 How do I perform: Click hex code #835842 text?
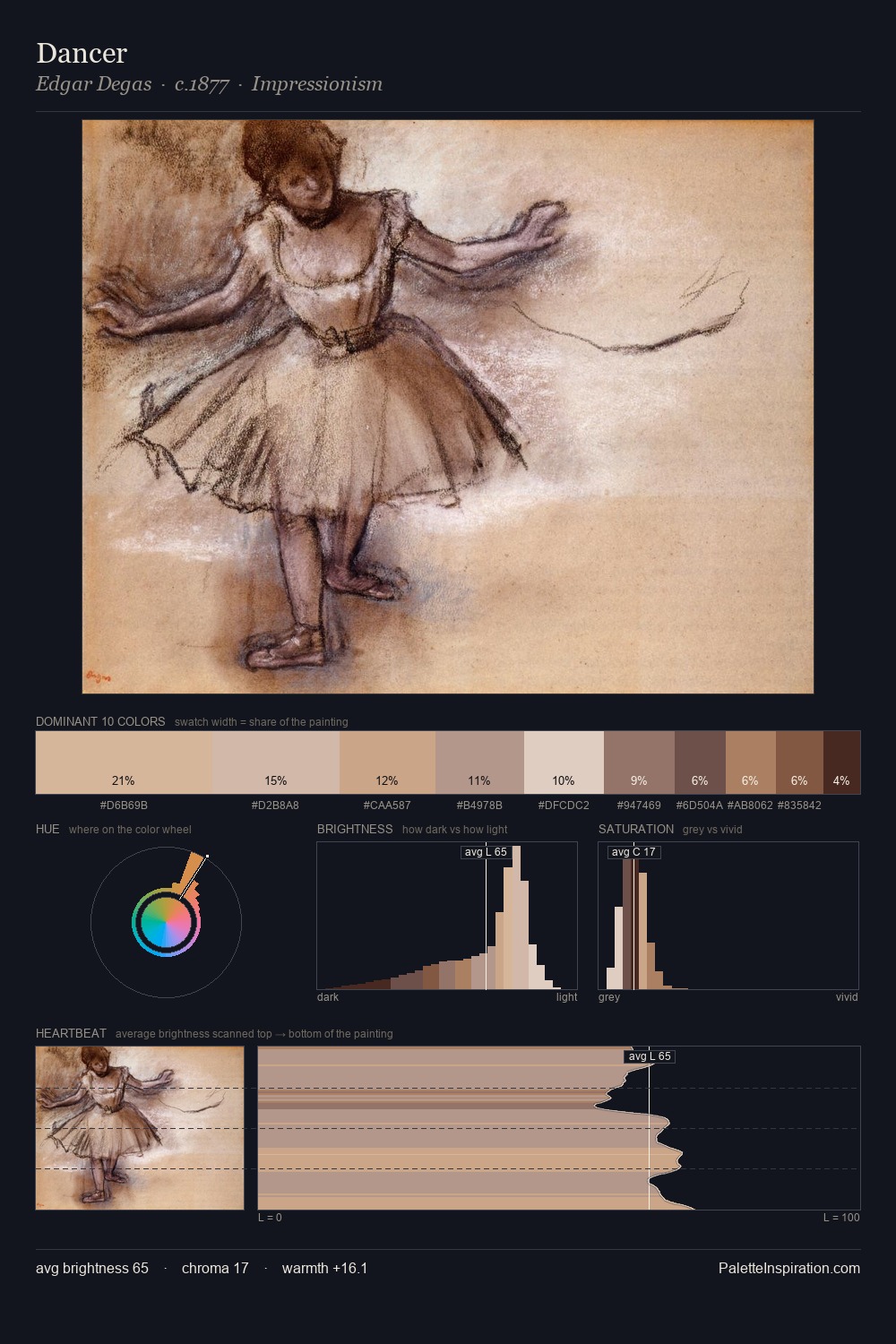click(799, 806)
